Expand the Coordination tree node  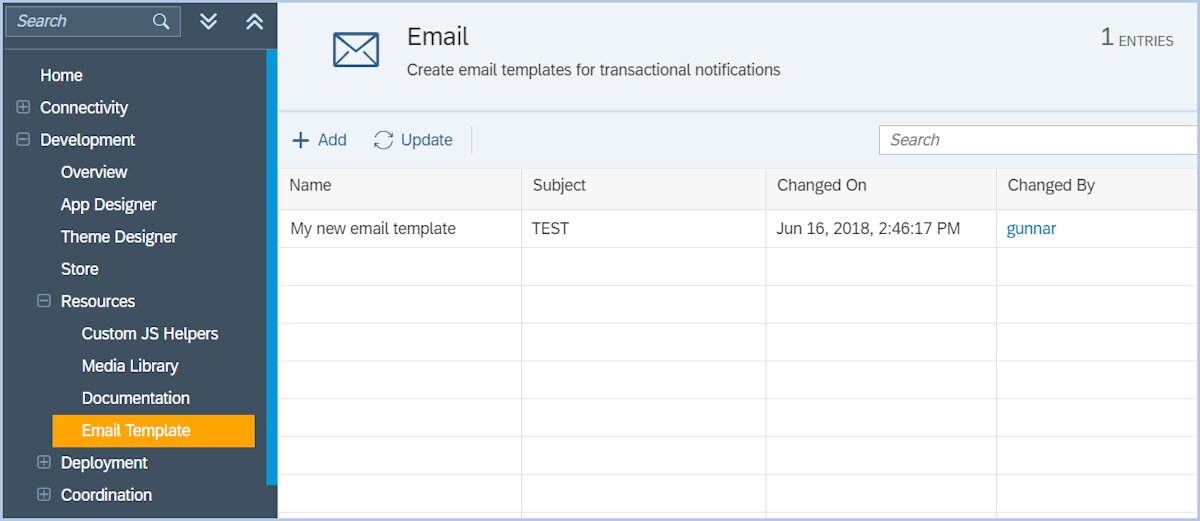click(44, 494)
